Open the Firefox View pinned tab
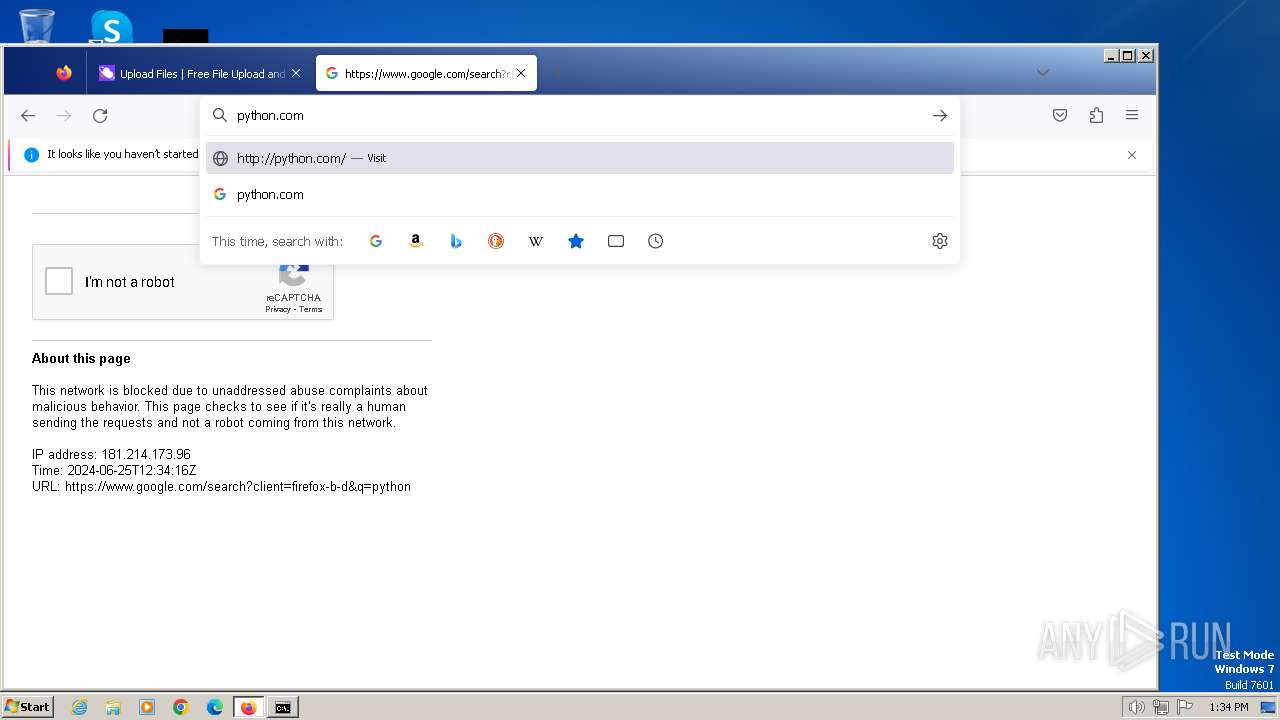This screenshot has width=1280, height=720. click(x=64, y=73)
